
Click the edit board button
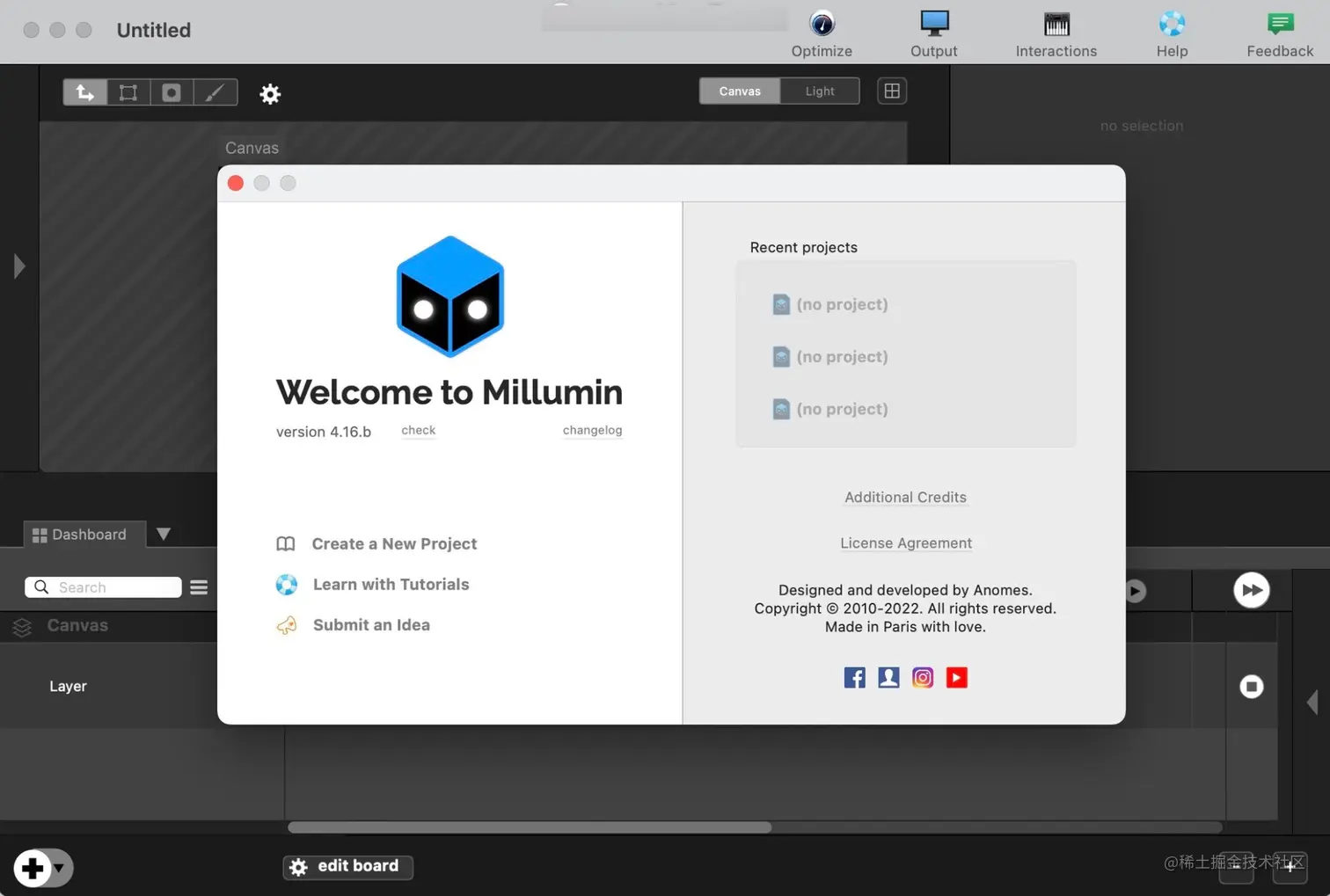pyautogui.click(x=348, y=866)
